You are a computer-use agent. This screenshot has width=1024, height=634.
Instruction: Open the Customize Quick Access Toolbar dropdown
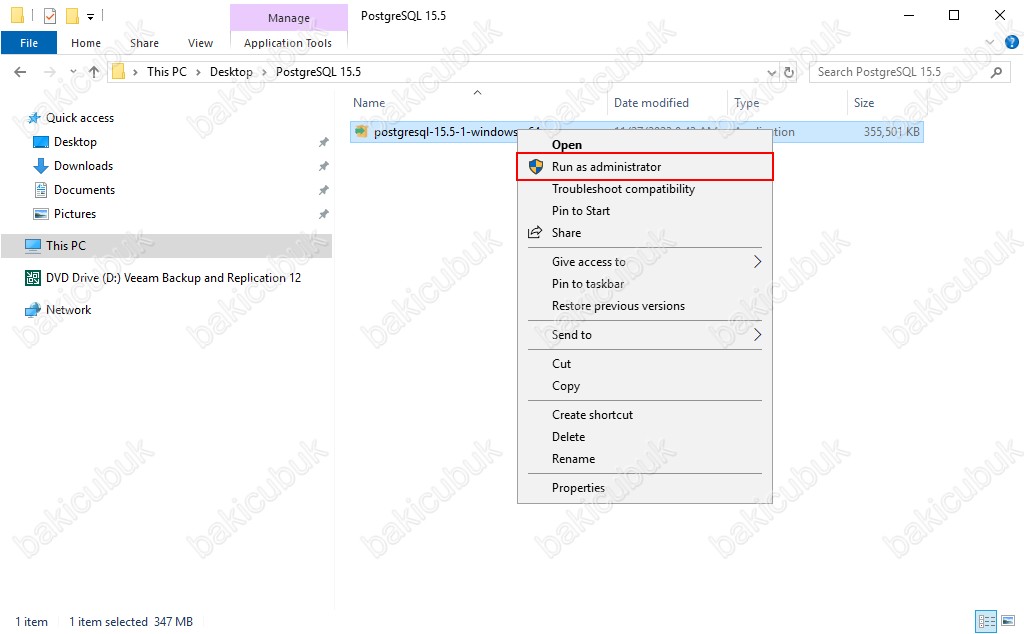click(91, 16)
